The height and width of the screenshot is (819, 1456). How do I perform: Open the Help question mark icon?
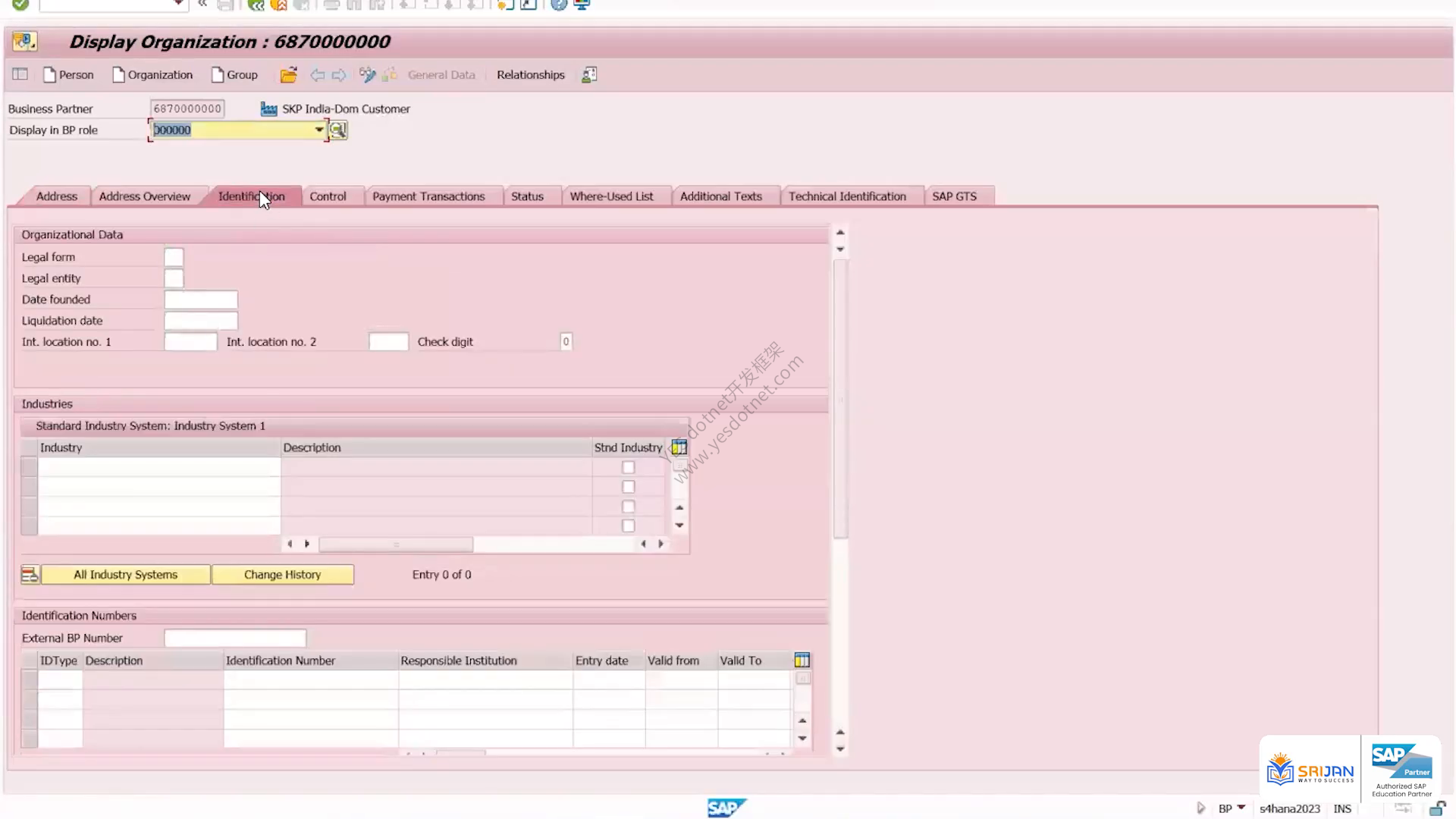(559, 5)
